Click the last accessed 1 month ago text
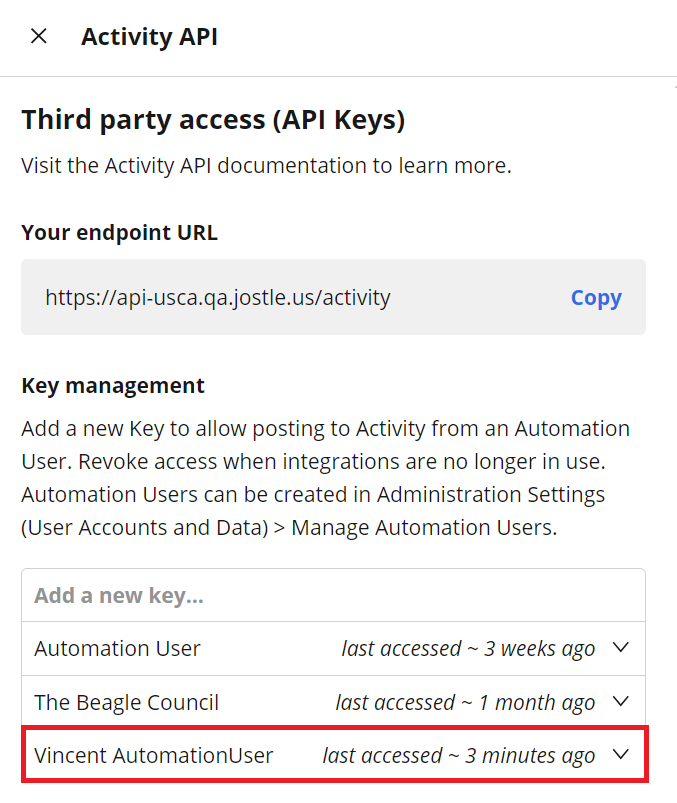Viewport: 677px width, 803px height. point(465,703)
